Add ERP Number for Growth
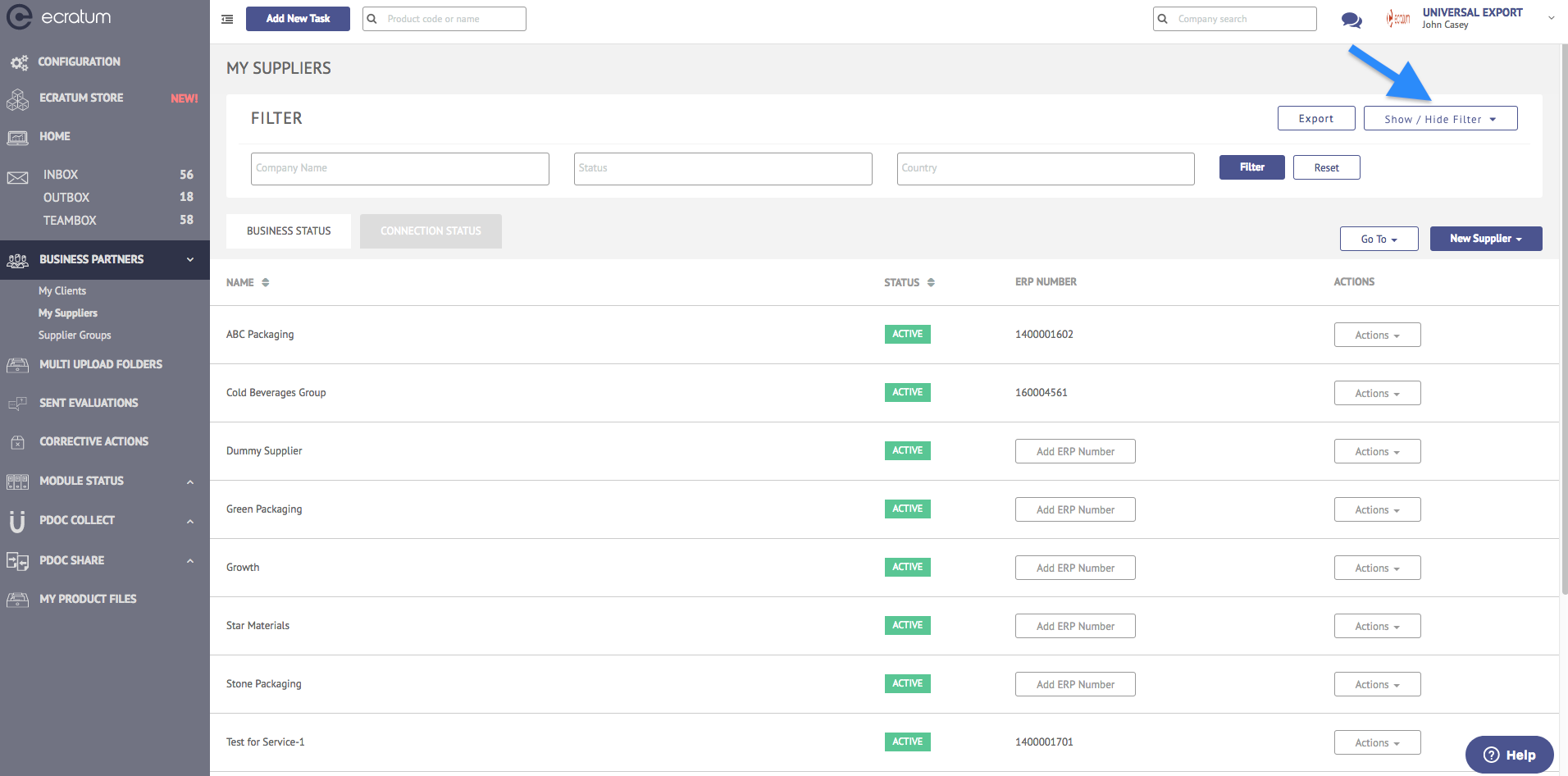This screenshot has width=1568, height=776. 1075,568
